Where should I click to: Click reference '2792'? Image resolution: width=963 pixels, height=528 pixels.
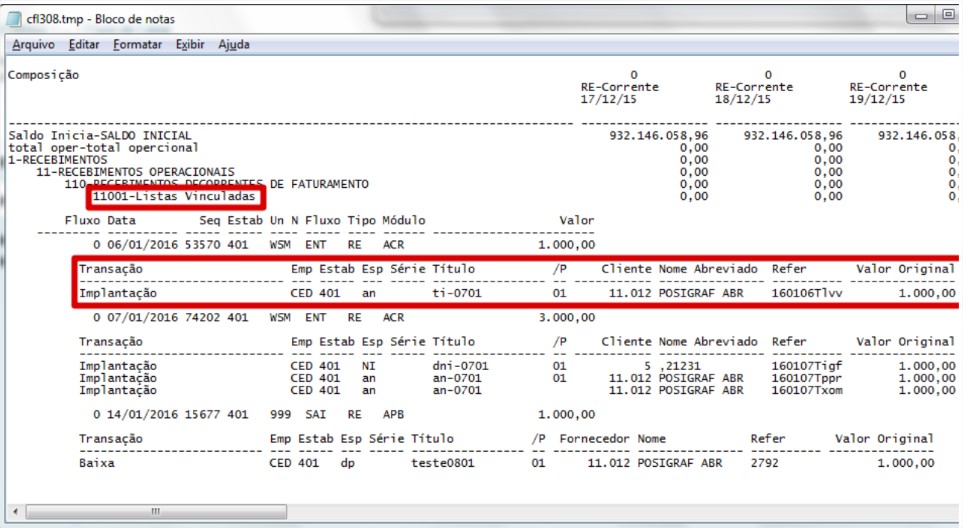pos(764,463)
